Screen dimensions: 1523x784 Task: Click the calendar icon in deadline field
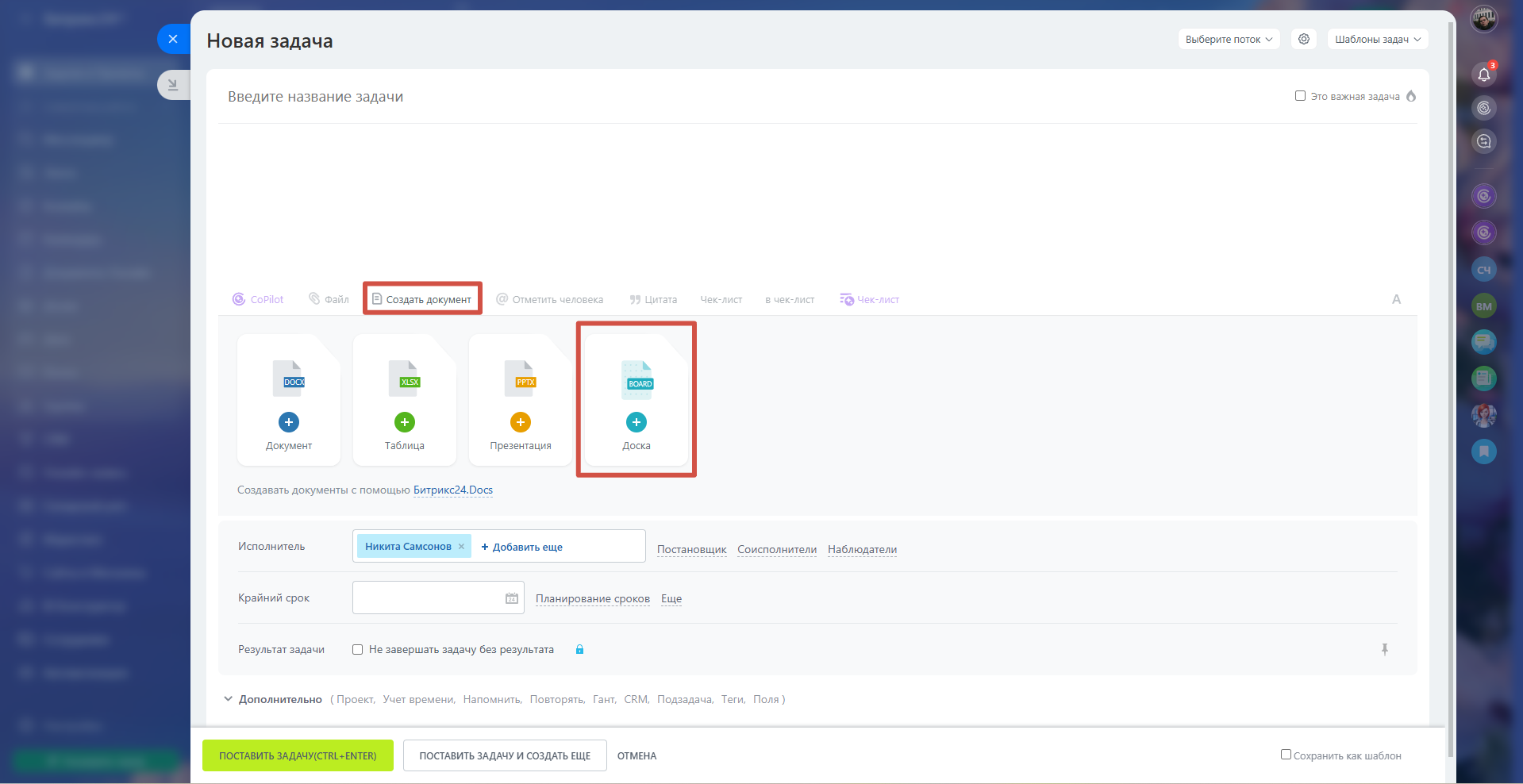[x=512, y=598]
